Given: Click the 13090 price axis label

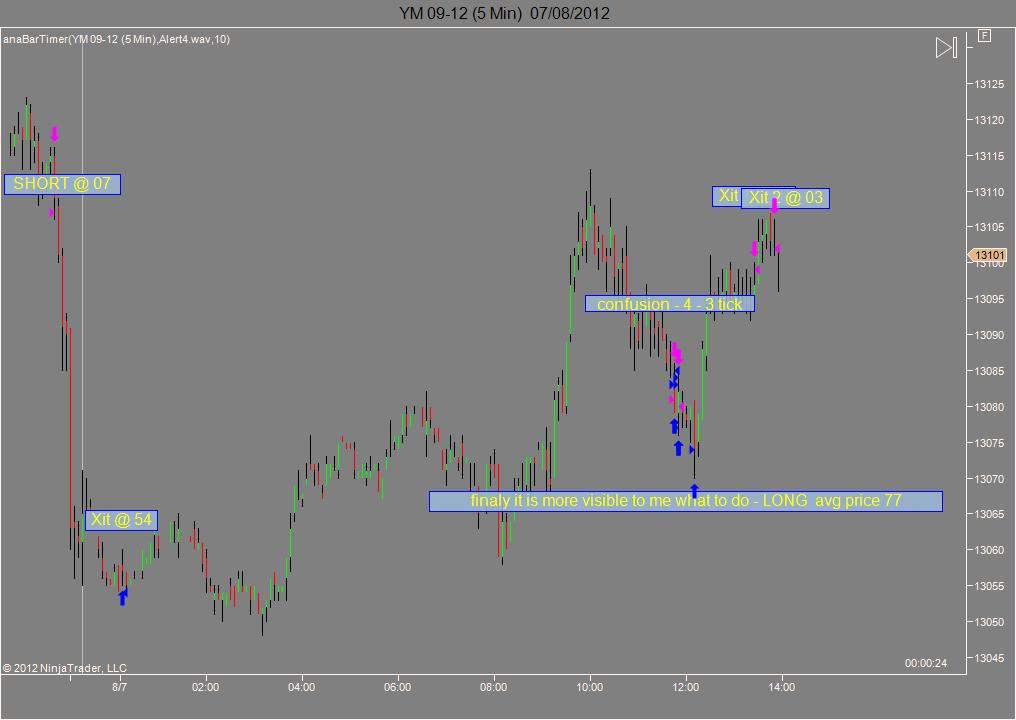Looking at the screenshot, I should coord(989,335).
